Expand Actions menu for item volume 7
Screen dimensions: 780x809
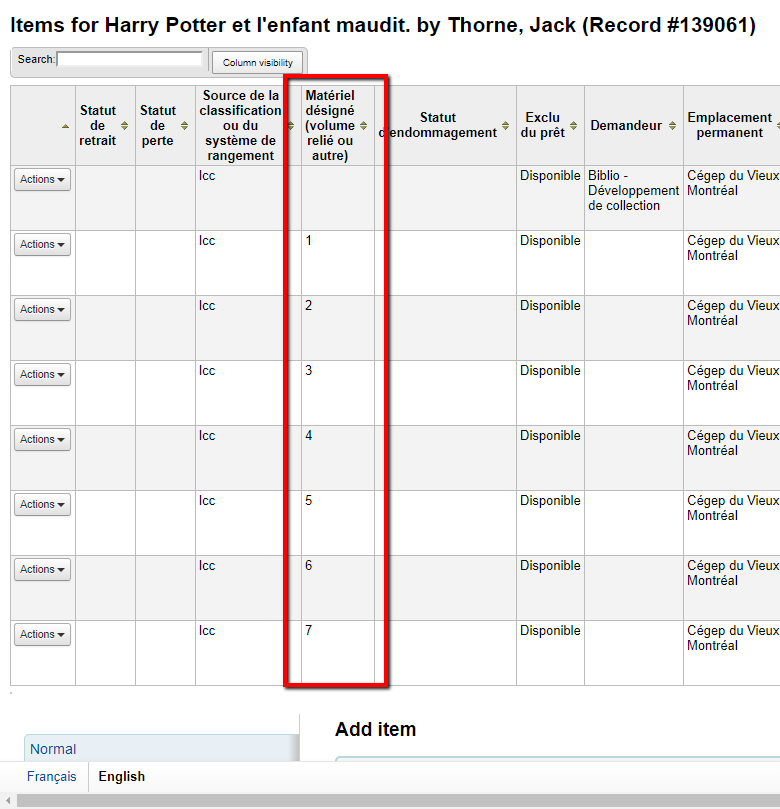tap(43, 635)
